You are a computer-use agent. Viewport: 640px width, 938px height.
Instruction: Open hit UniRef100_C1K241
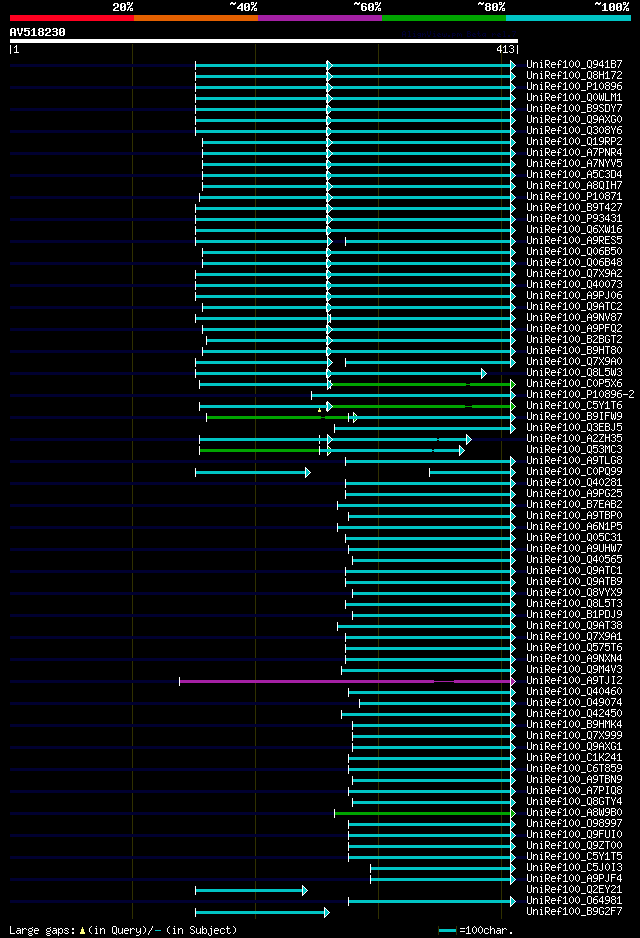(x=574, y=757)
